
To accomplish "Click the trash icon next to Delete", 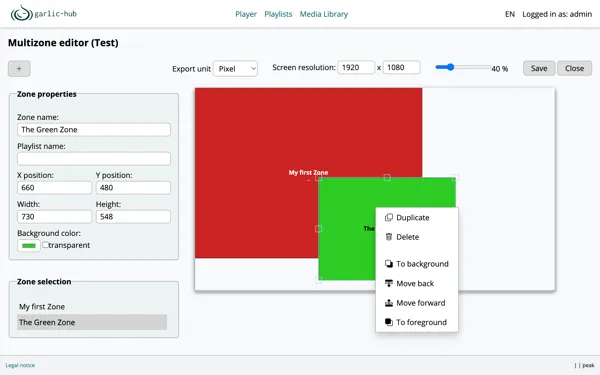I will pos(389,237).
